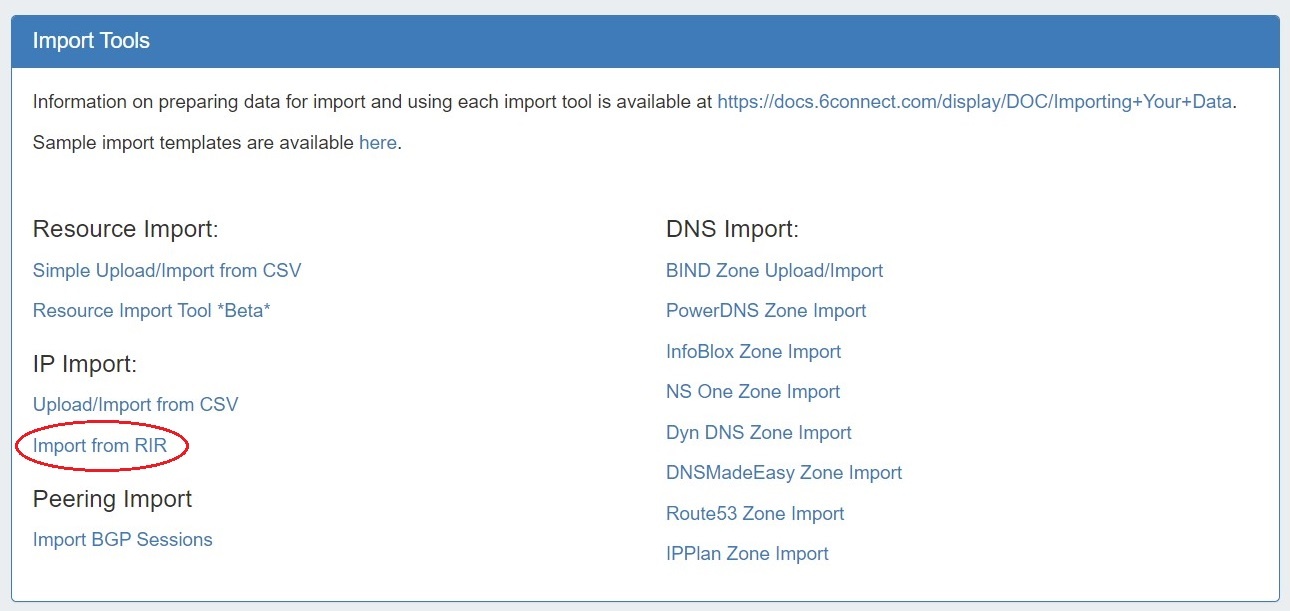Click DNSMadeEasy Zone Import
This screenshot has width=1290, height=611.
784,473
